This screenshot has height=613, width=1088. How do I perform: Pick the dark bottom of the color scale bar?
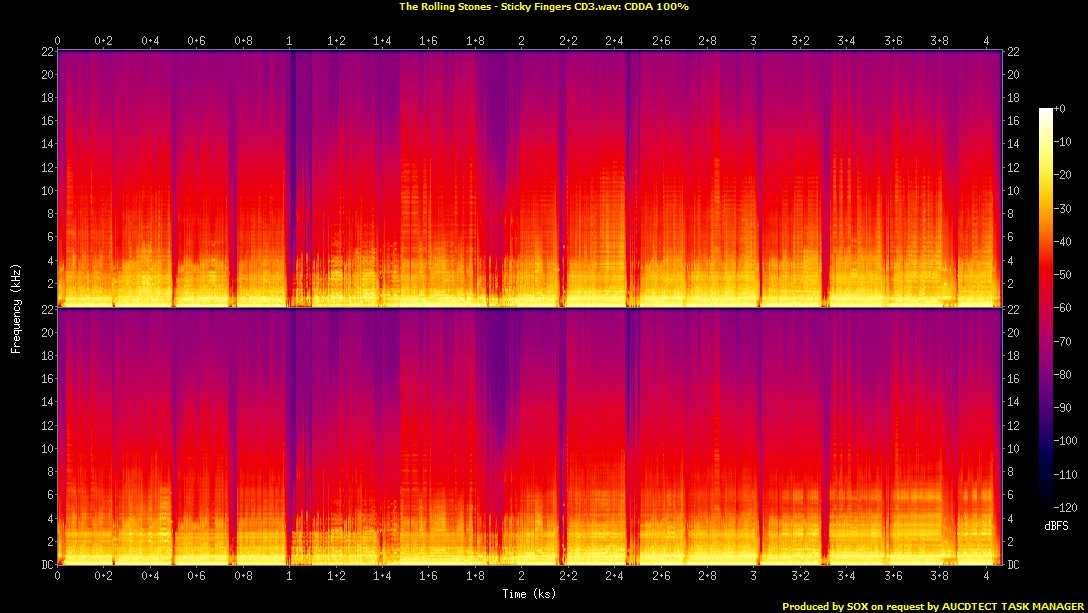coord(1046,504)
